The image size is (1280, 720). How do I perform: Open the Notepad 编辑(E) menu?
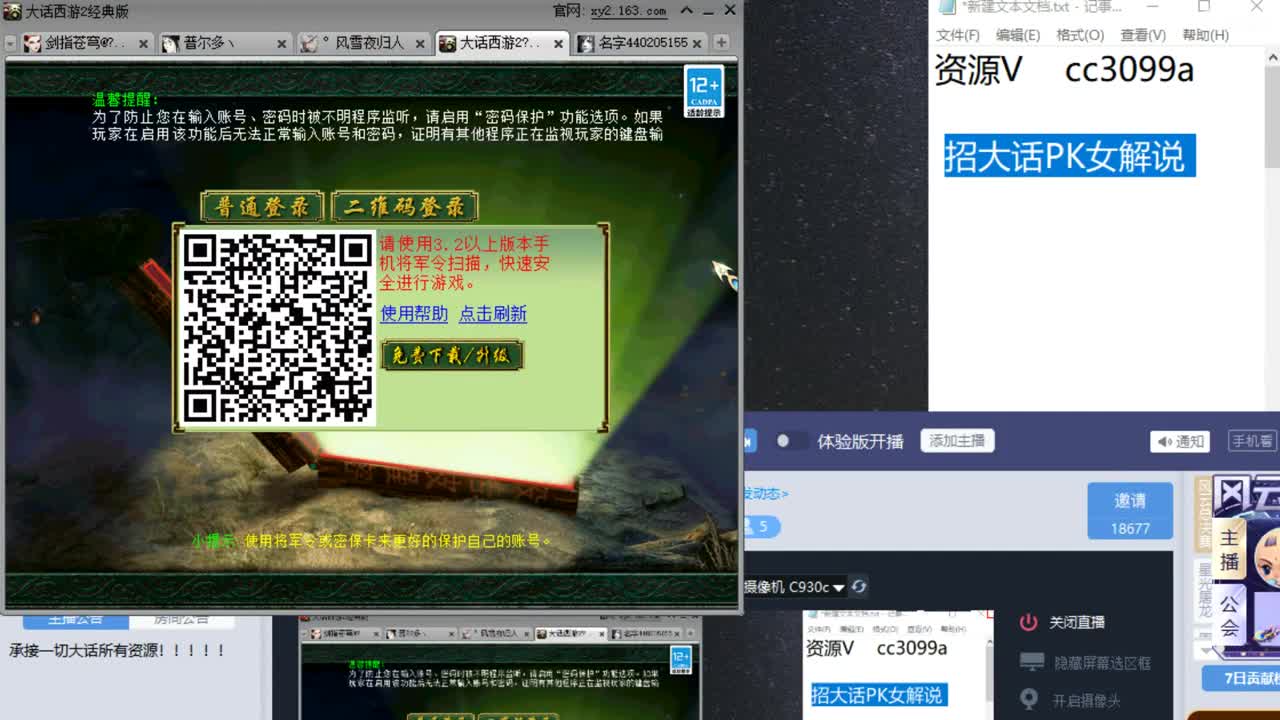tap(1018, 35)
